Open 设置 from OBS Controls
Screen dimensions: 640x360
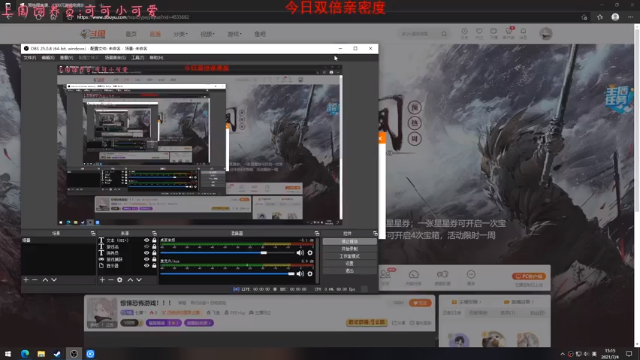[349, 263]
